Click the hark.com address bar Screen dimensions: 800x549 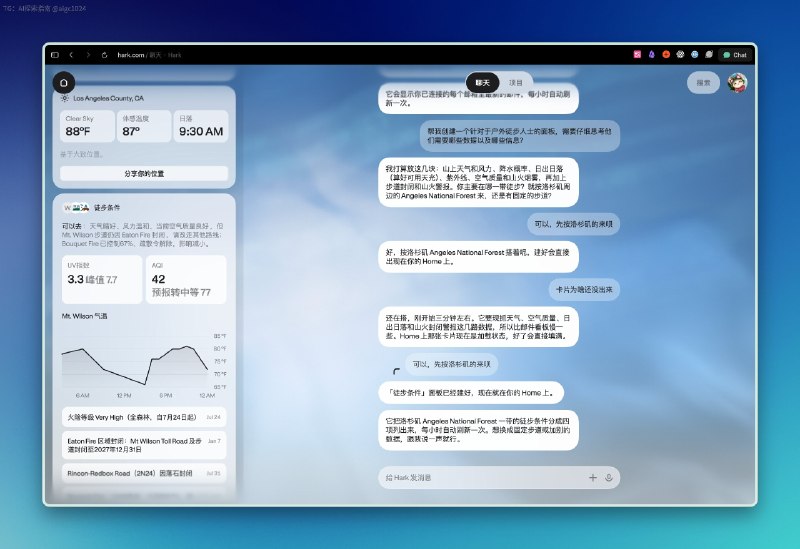[149, 55]
